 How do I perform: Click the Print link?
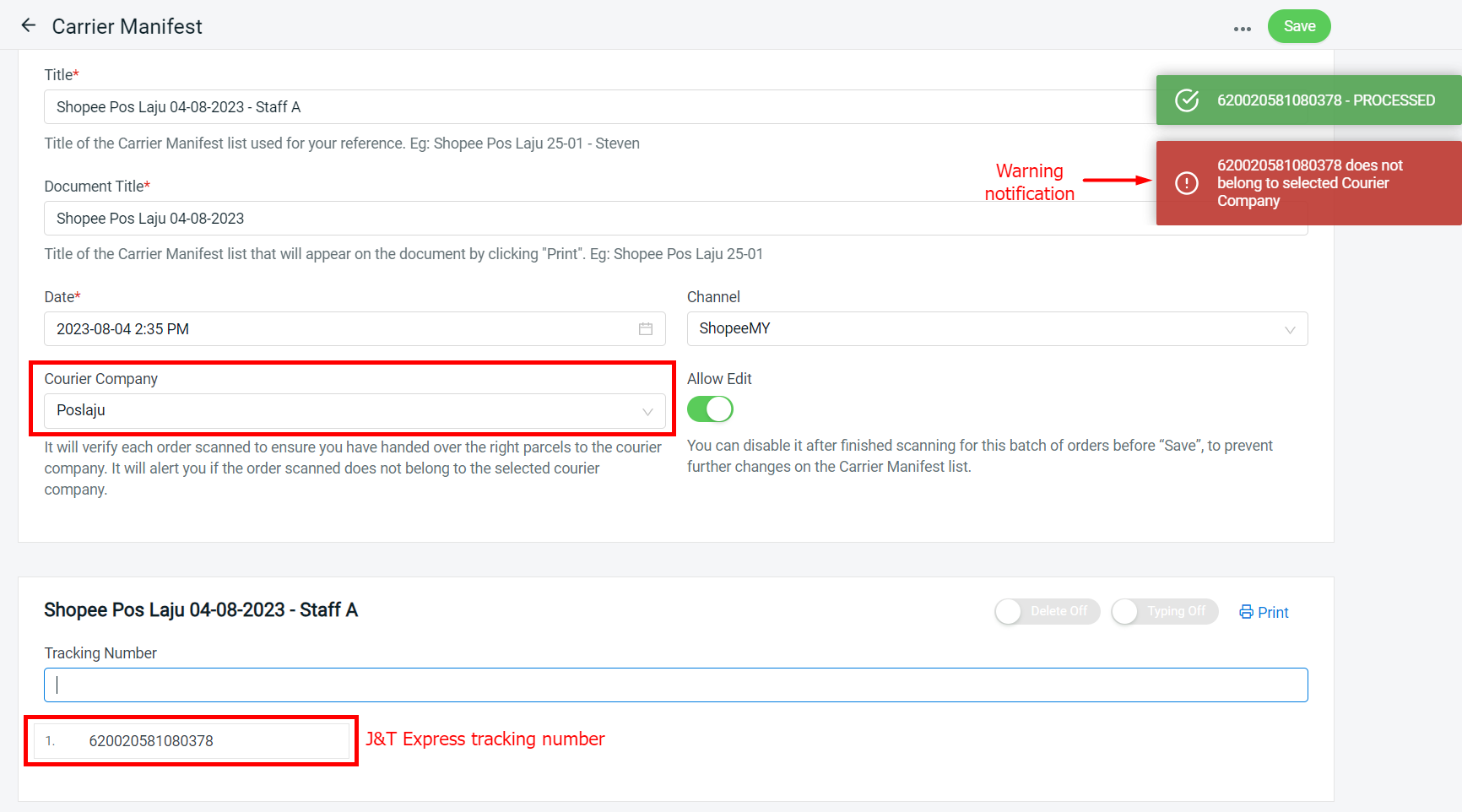(1272, 613)
